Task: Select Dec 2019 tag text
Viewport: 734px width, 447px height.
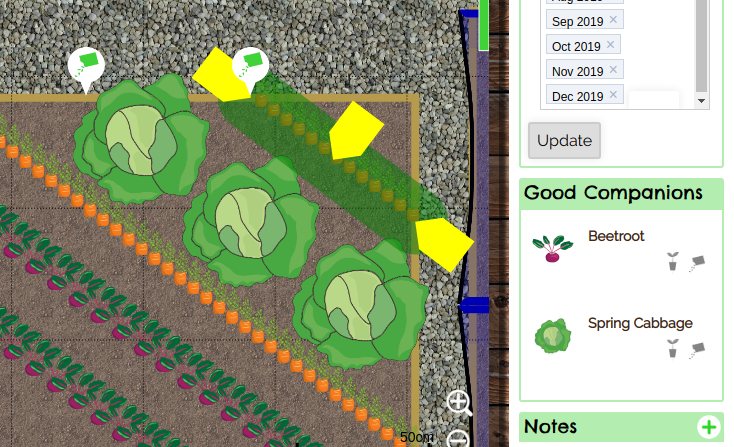Action: point(577,96)
